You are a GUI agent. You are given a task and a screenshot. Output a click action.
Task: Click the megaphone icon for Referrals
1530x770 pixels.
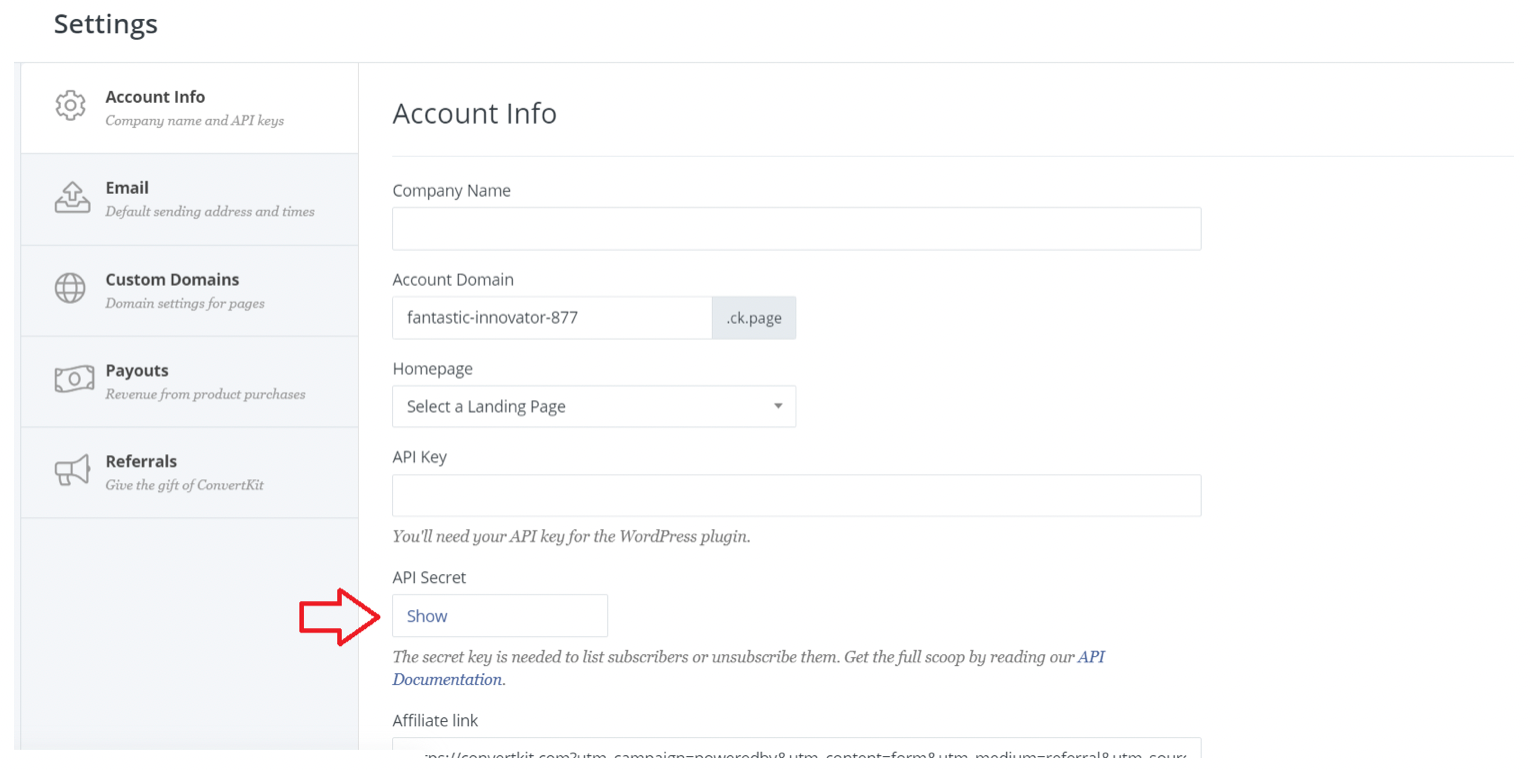[x=70, y=471]
